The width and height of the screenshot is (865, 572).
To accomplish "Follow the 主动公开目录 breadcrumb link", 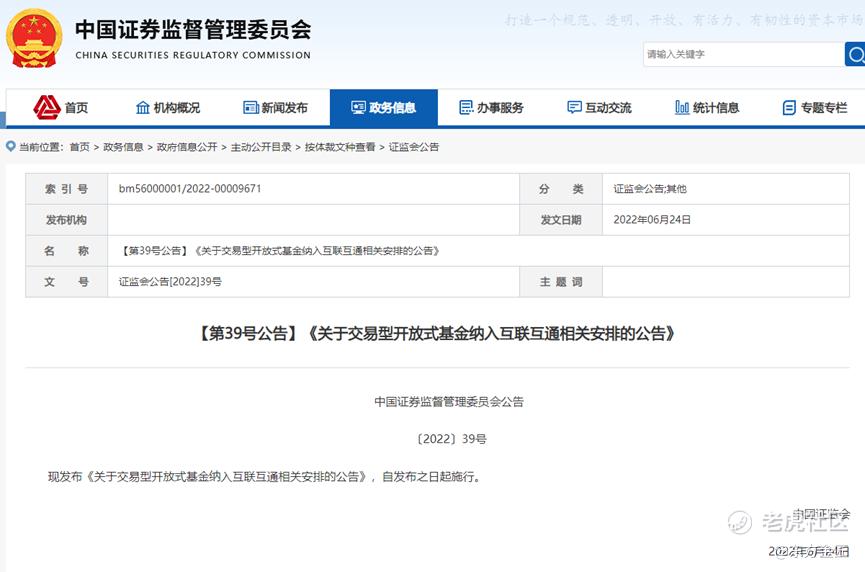I will click(261, 147).
